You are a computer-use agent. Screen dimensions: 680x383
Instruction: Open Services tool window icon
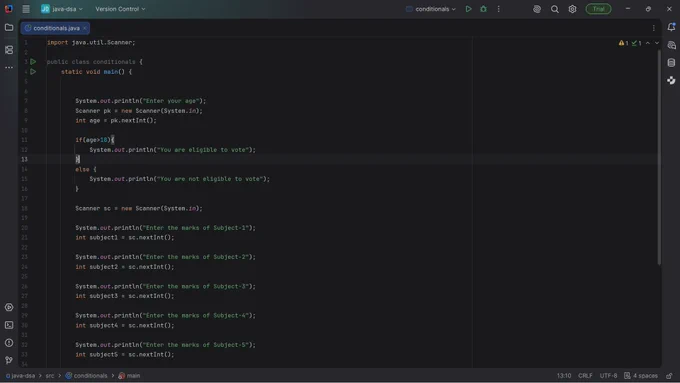coord(9,307)
